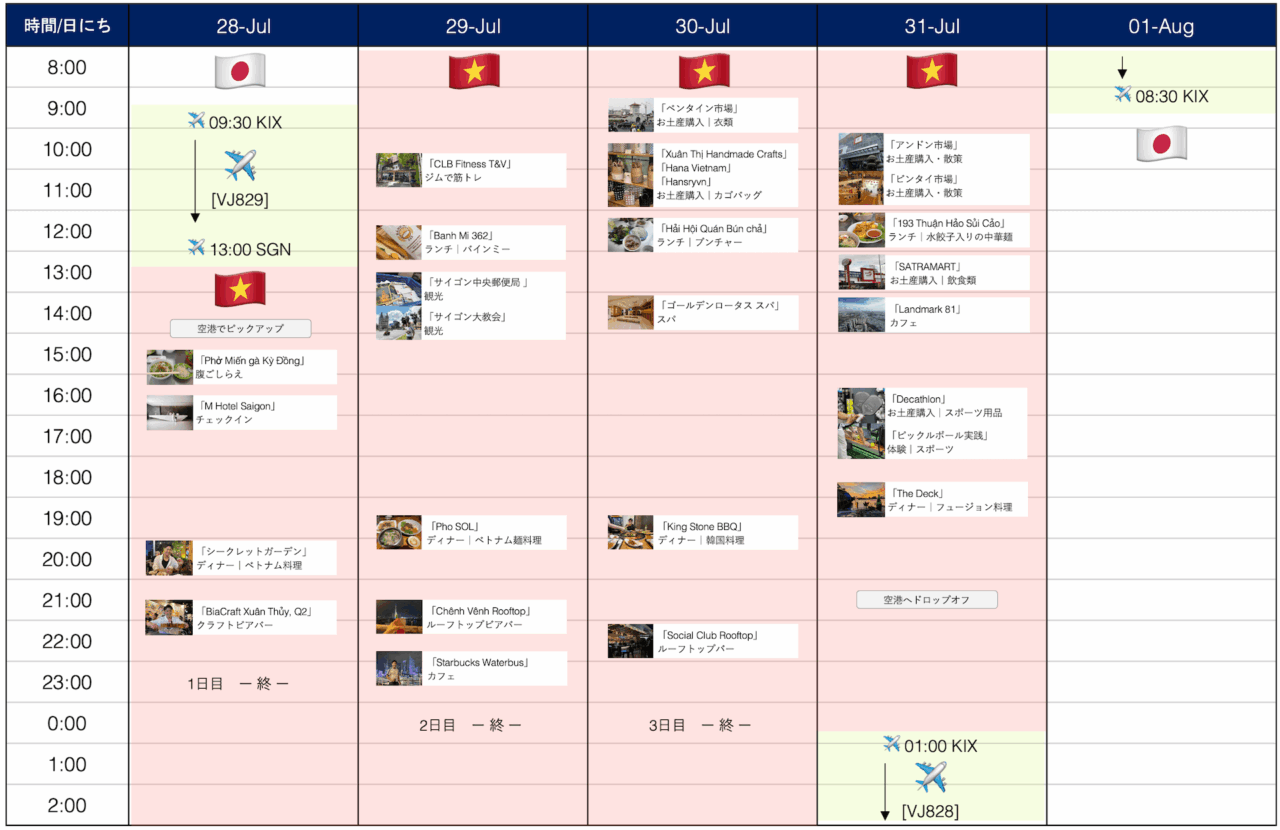Select the Vietnam flag atop the 31-Jul column
Viewport: 1280px width, 830px height.
[932, 71]
